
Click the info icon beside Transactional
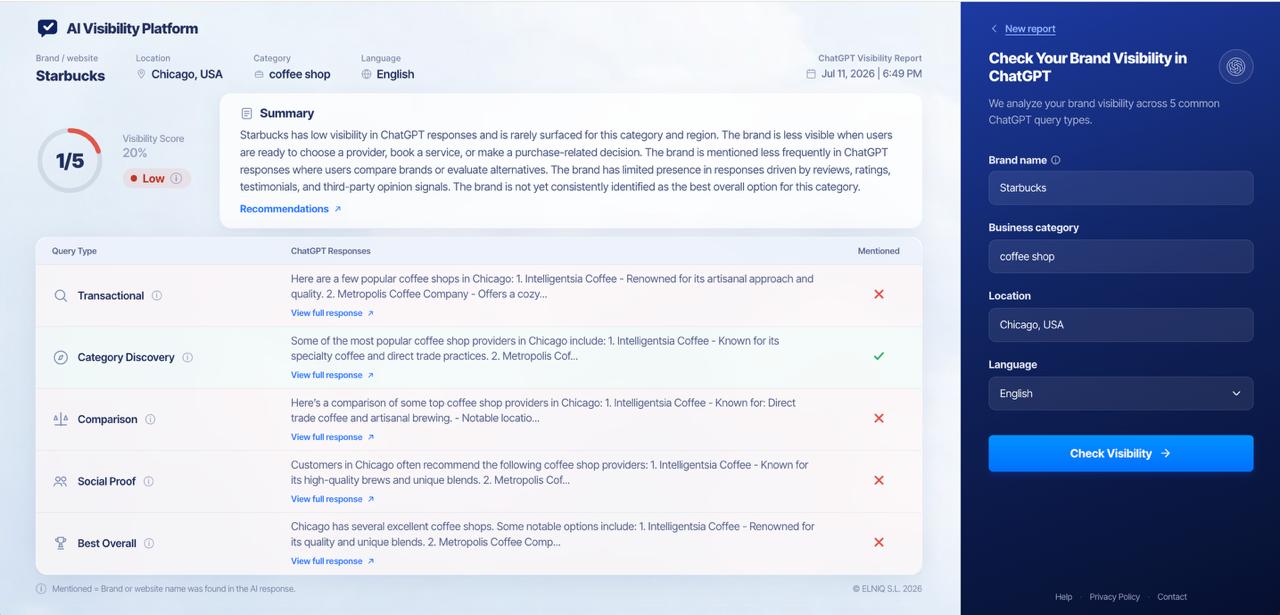[157, 296]
